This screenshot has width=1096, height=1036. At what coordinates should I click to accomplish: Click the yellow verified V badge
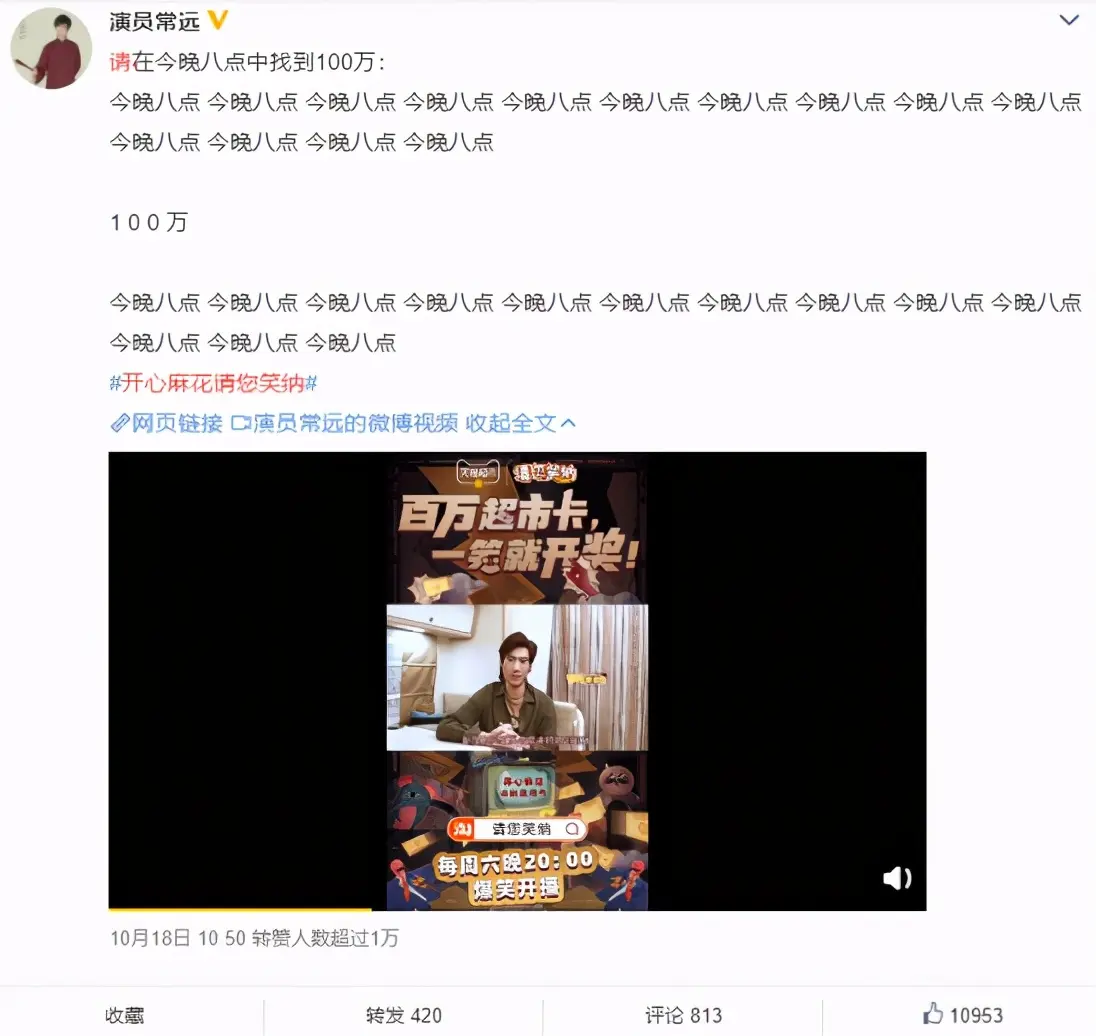(x=218, y=20)
